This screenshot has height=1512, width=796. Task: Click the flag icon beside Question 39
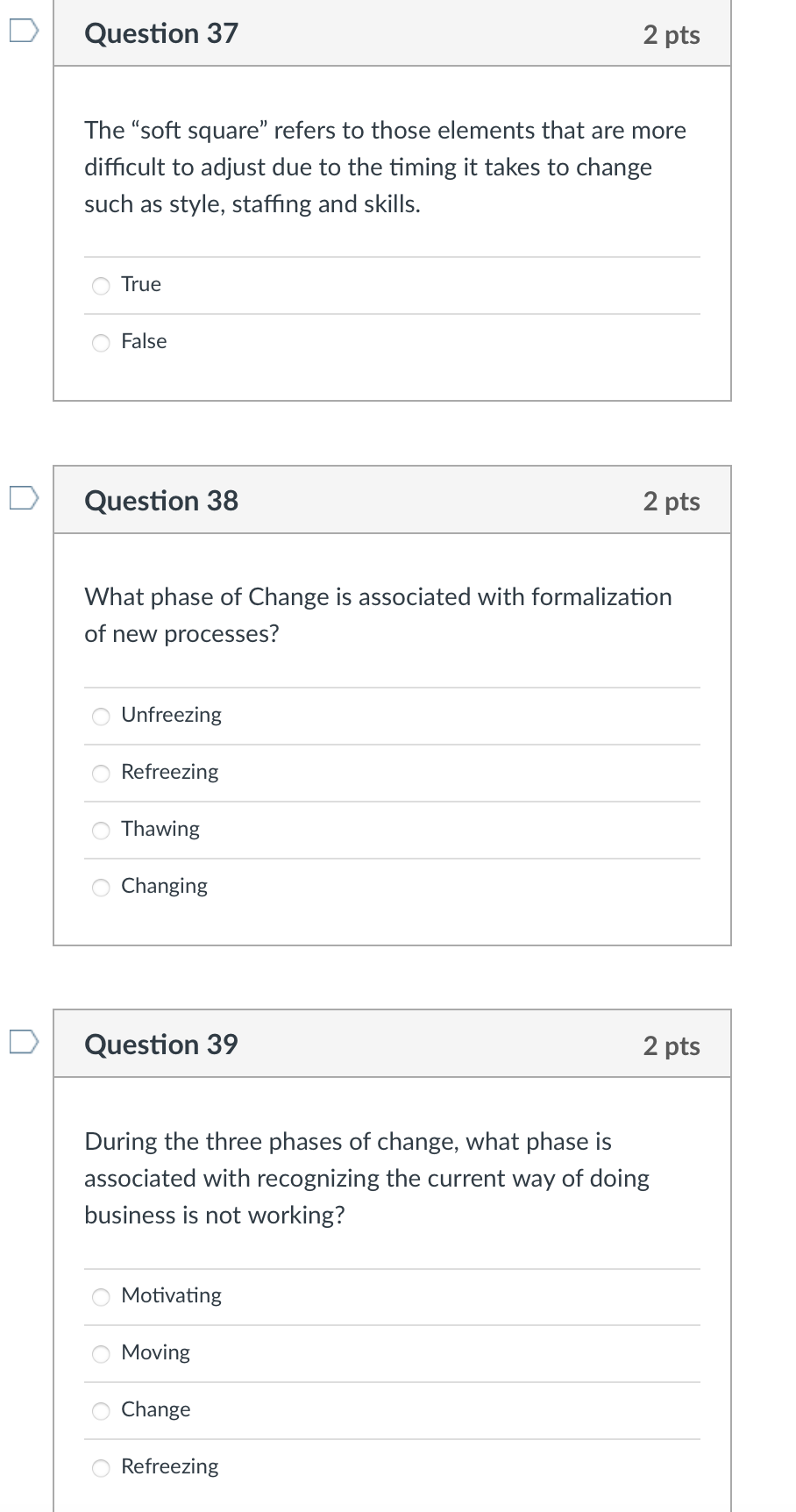pyautogui.click(x=24, y=1041)
